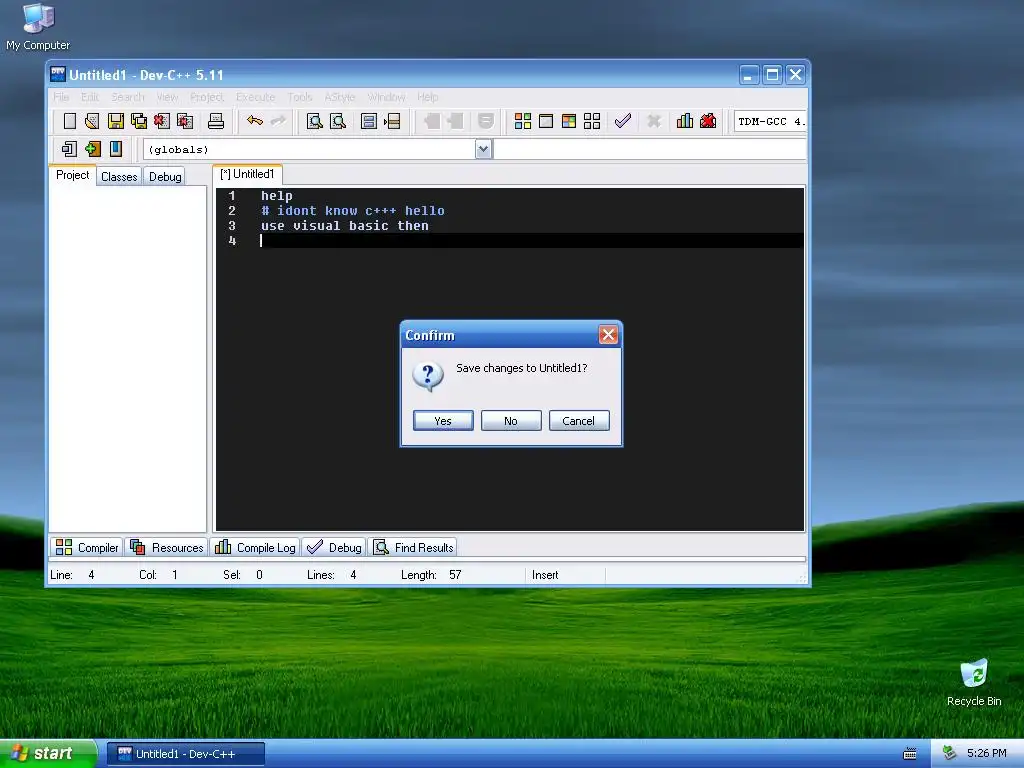Click the Go to line toolbar icon
Image resolution: width=1024 pixels, height=768 pixels.
(392, 121)
